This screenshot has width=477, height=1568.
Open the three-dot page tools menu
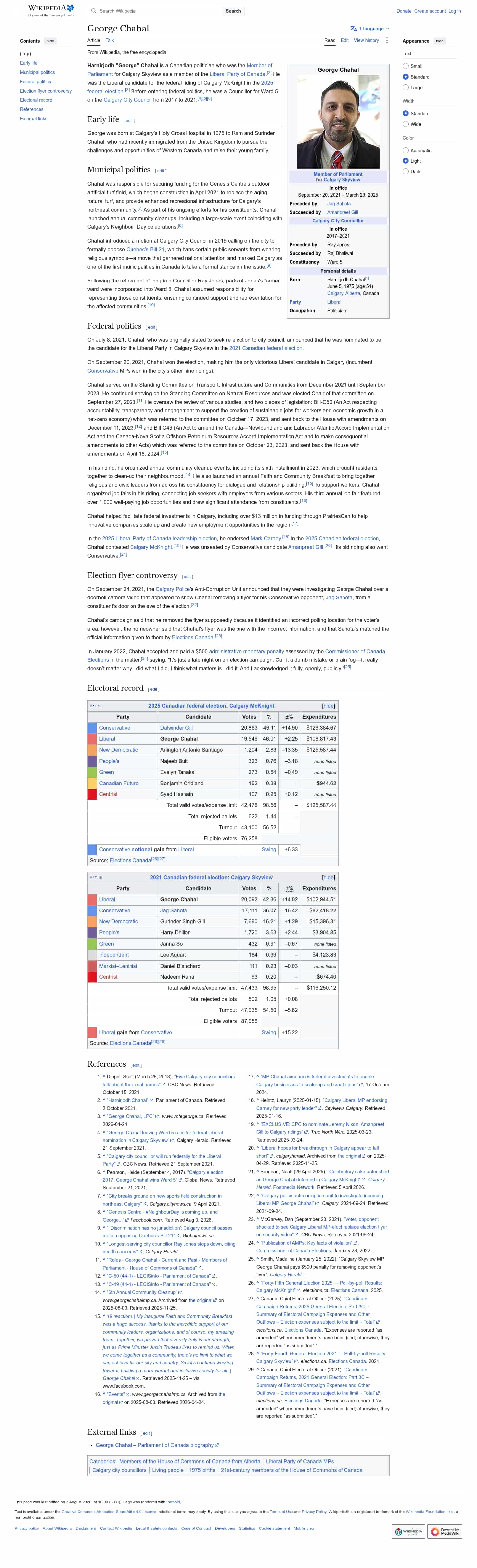pyautogui.click(x=386, y=41)
